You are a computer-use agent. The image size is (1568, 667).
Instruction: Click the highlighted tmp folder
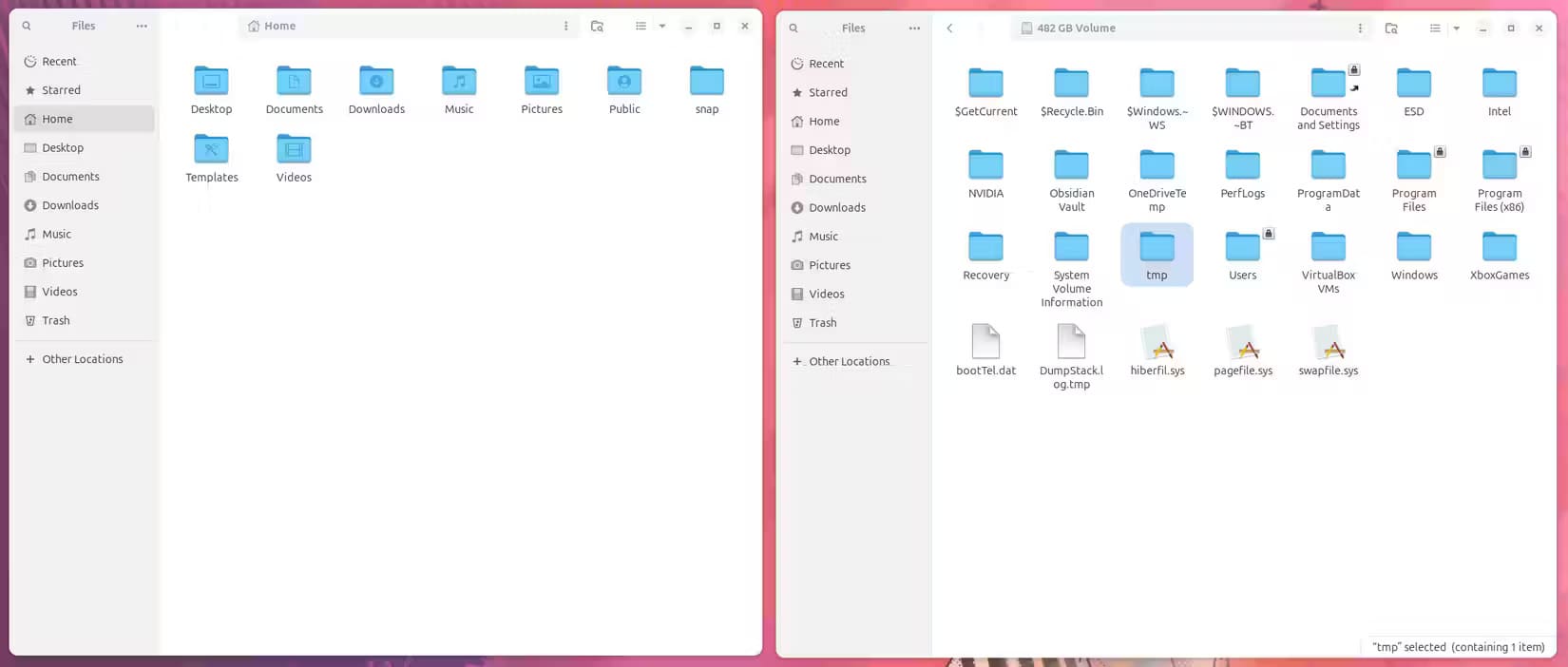(x=1157, y=256)
